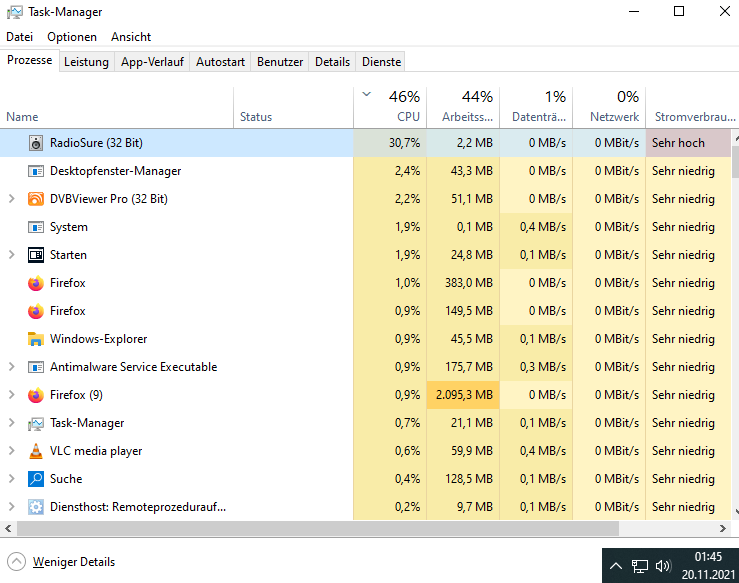
Task: Click the Task-Manager title bar icon
Action: click(x=15, y=12)
